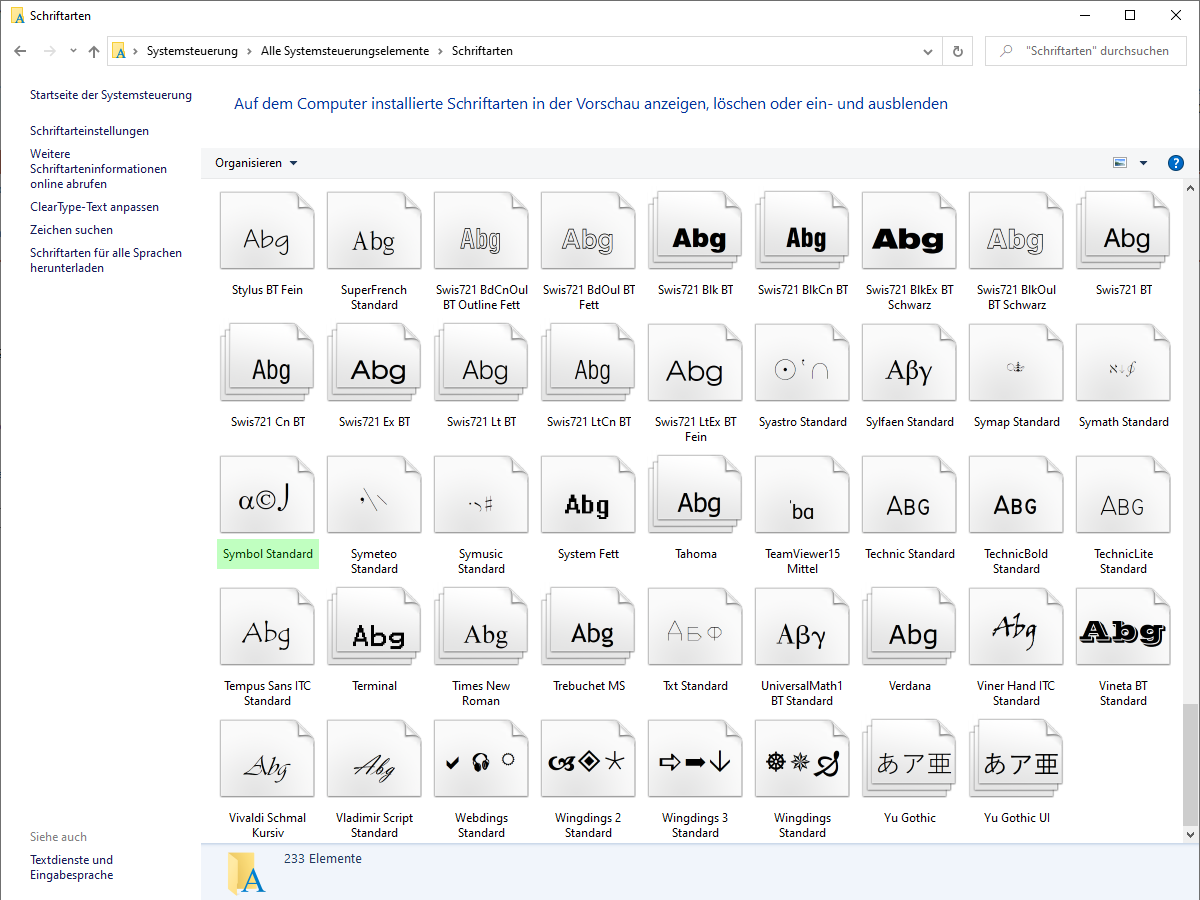This screenshot has width=1200, height=900.
Task: Click the Schriftarten icon in the address bar
Action: point(119,51)
